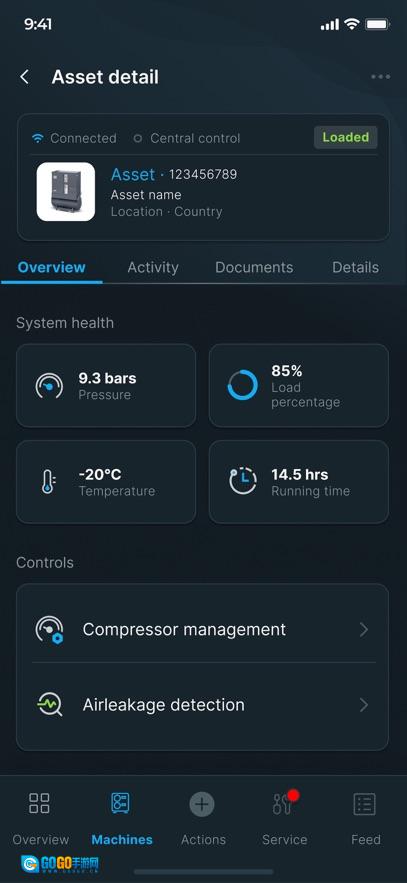Expand Compressor management chevron
The height and width of the screenshot is (883, 407).
click(364, 630)
